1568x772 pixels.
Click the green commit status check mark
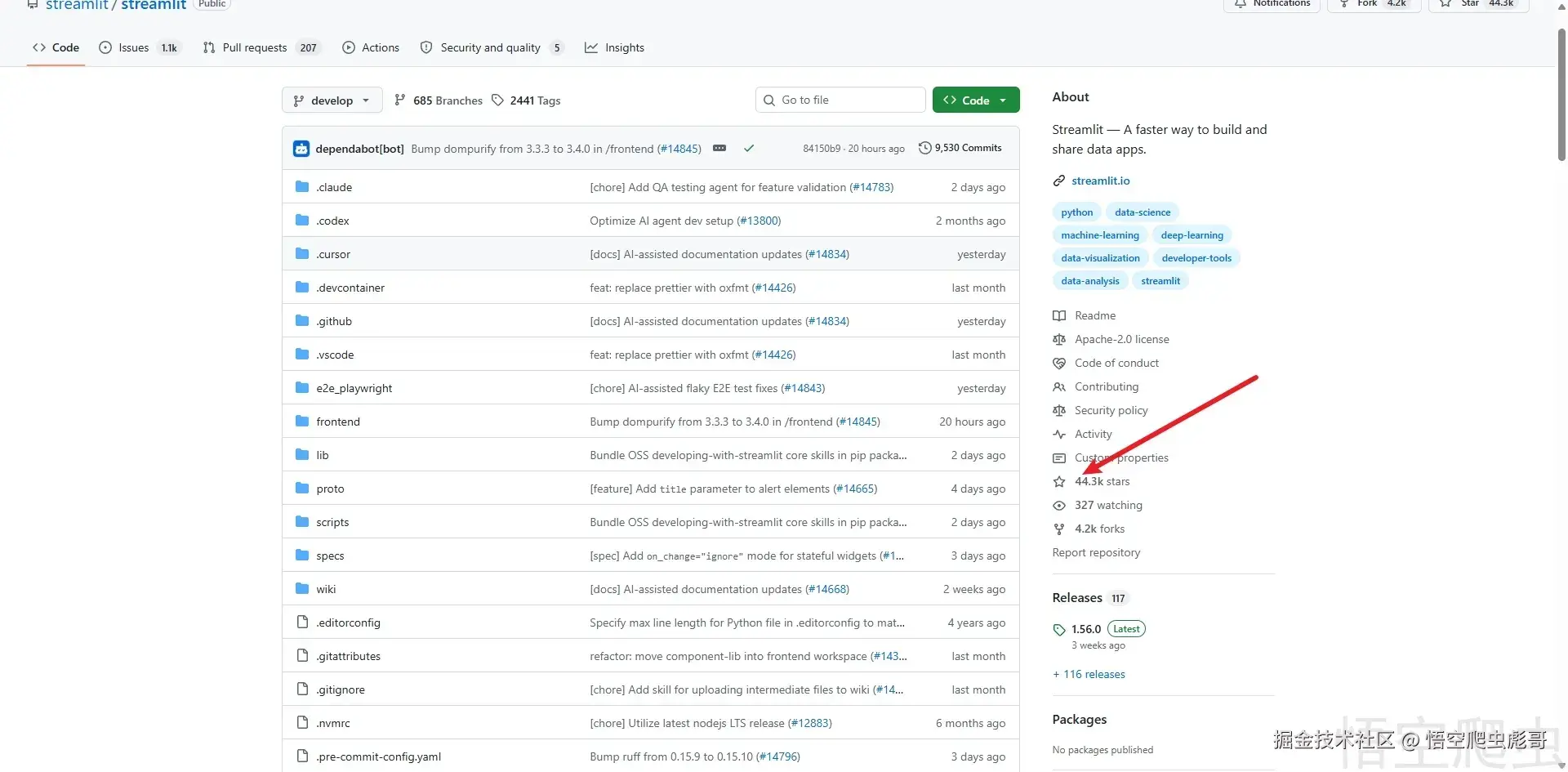[x=749, y=149]
